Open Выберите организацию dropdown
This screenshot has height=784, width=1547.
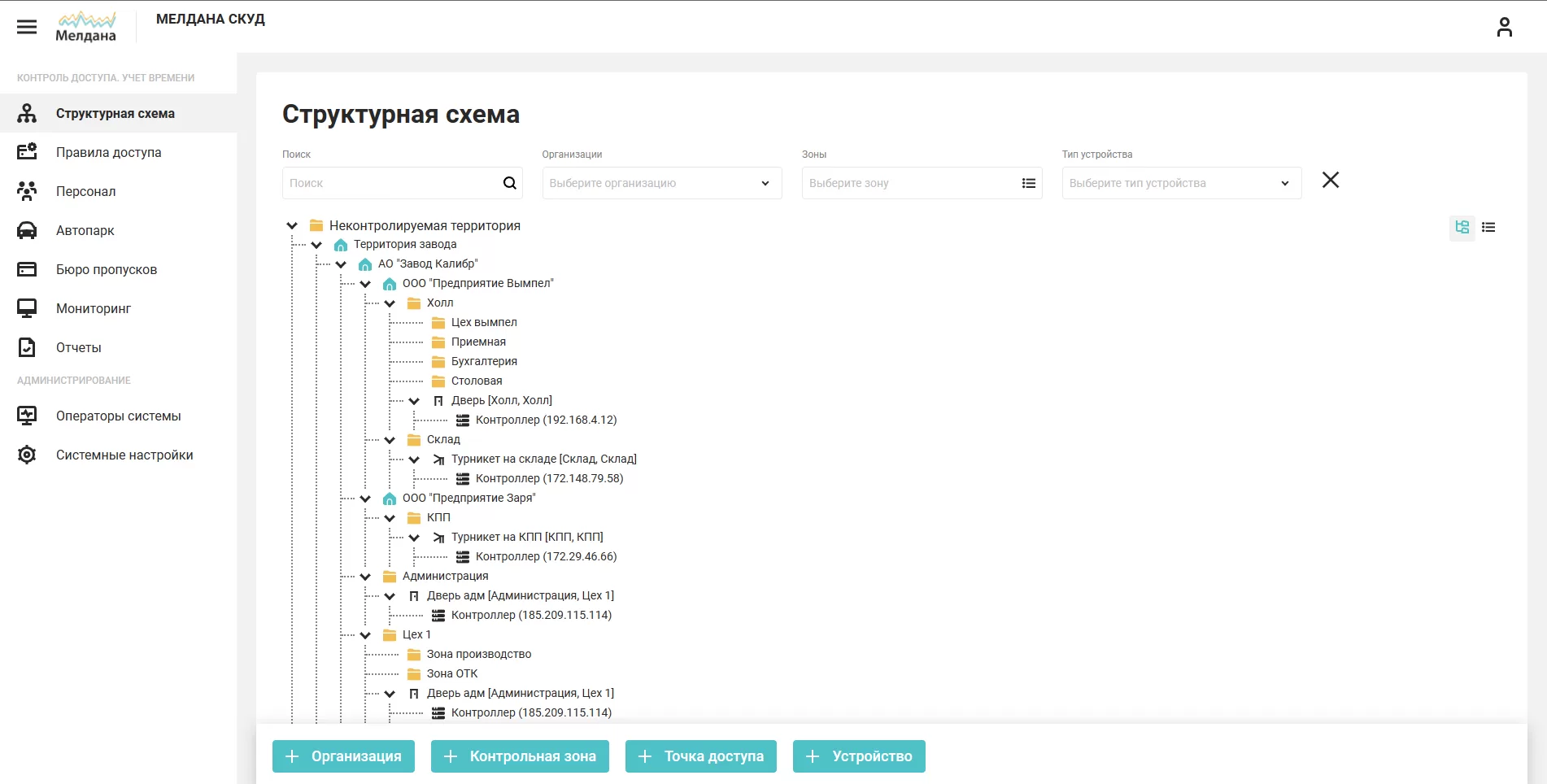click(662, 183)
